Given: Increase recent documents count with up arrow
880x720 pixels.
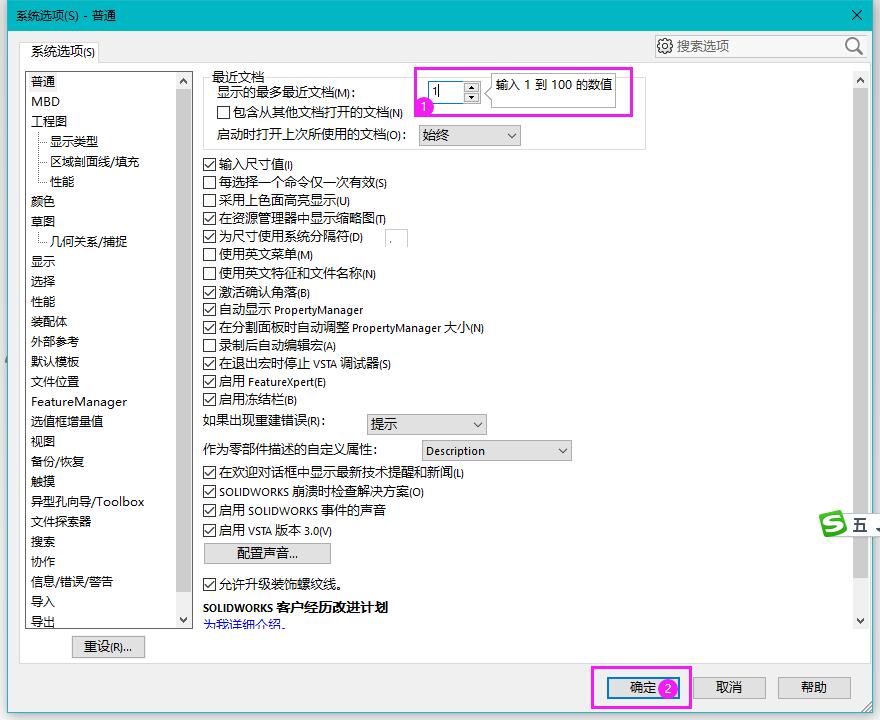Looking at the screenshot, I should (472, 88).
